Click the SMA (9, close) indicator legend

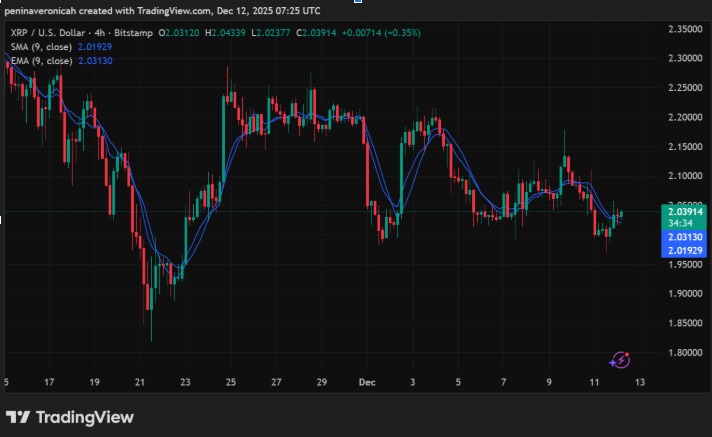coord(41,47)
